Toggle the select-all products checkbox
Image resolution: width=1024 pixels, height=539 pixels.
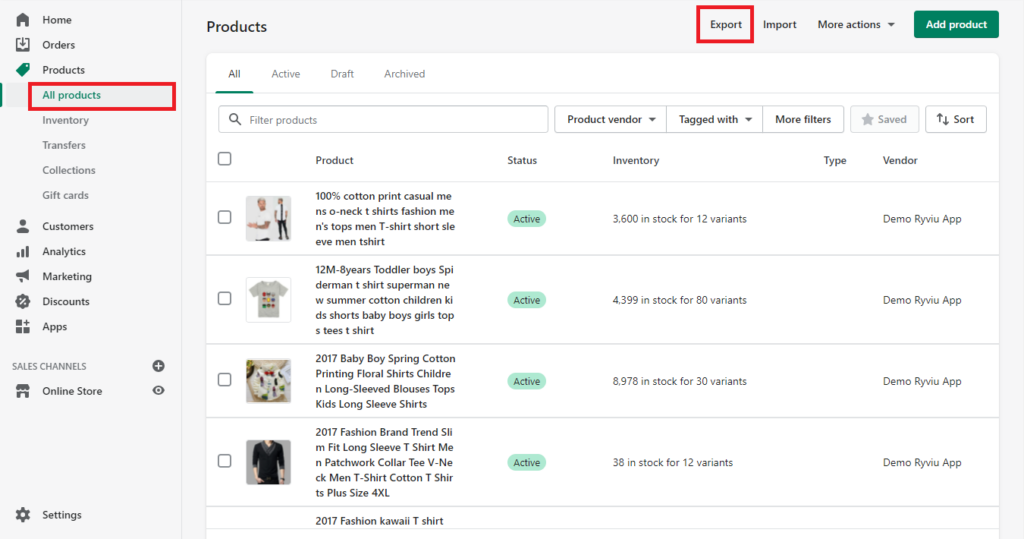224,159
